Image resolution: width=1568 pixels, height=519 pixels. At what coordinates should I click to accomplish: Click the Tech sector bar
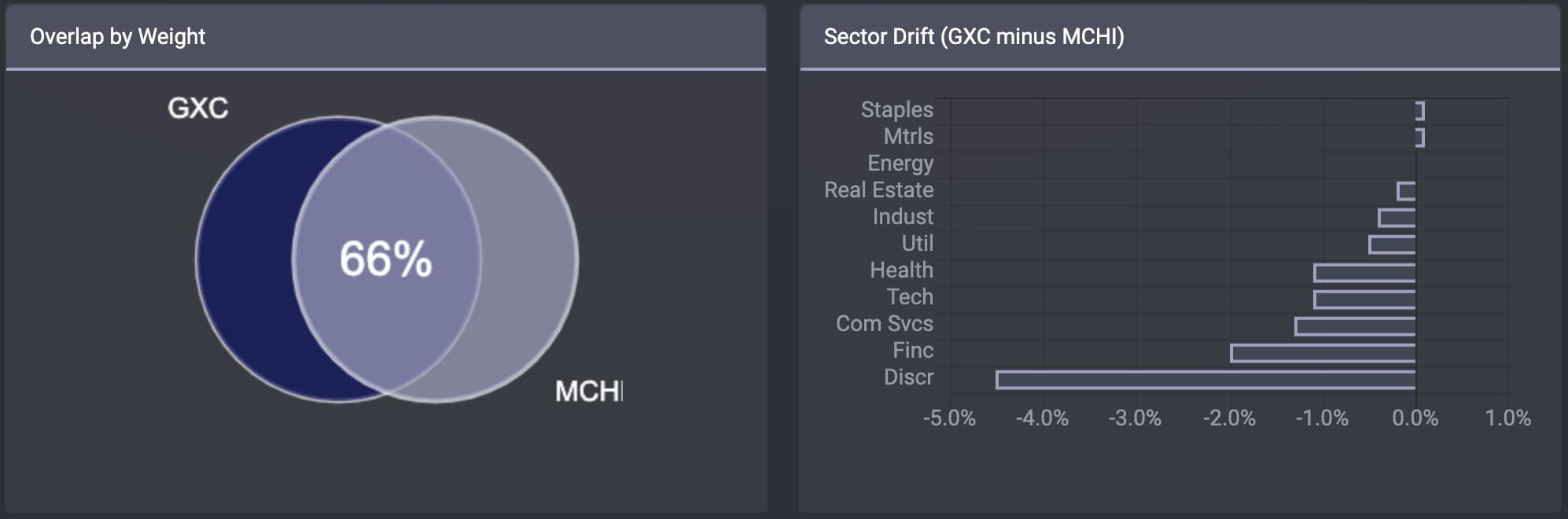click(1364, 300)
